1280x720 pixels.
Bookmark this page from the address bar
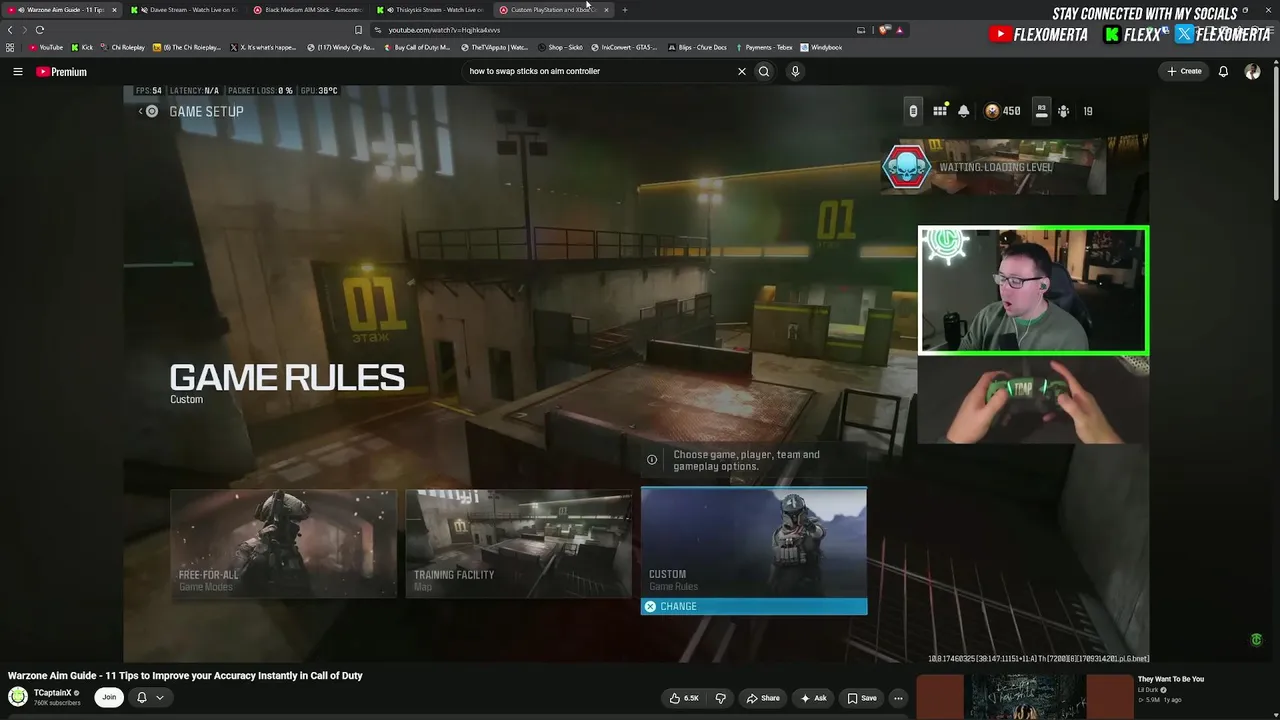coord(358,30)
